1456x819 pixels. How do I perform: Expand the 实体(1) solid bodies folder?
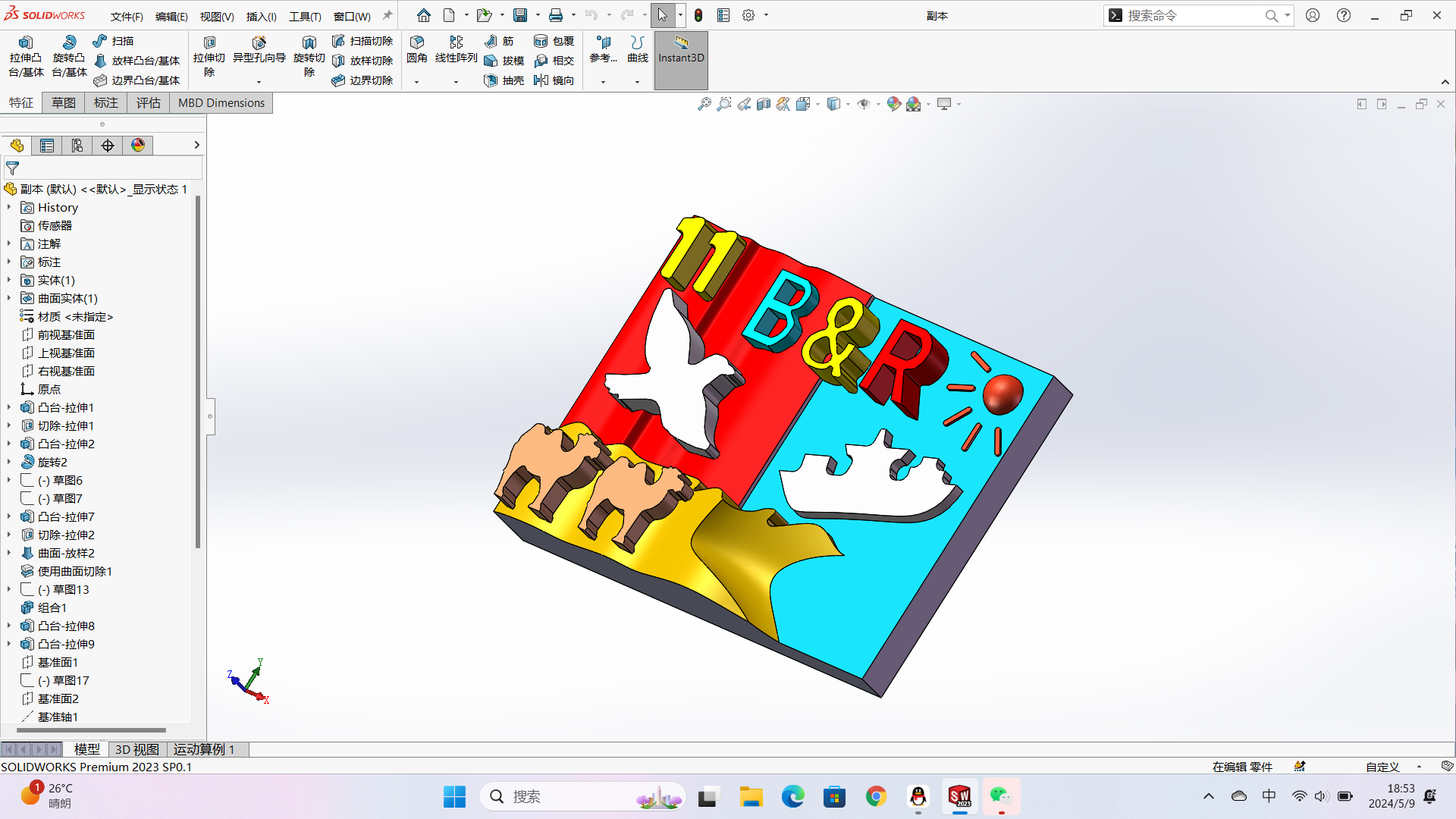[9, 280]
